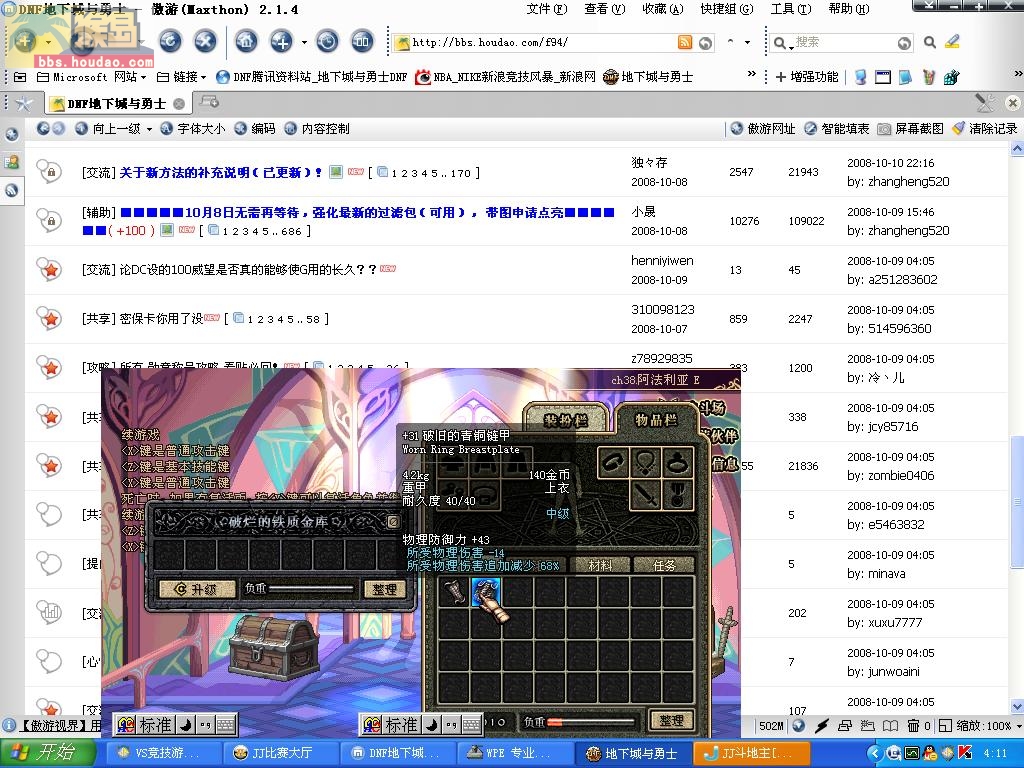Open the 收藏(A) menu
Image resolution: width=1024 pixels, height=768 pixels.
[663, 9]
